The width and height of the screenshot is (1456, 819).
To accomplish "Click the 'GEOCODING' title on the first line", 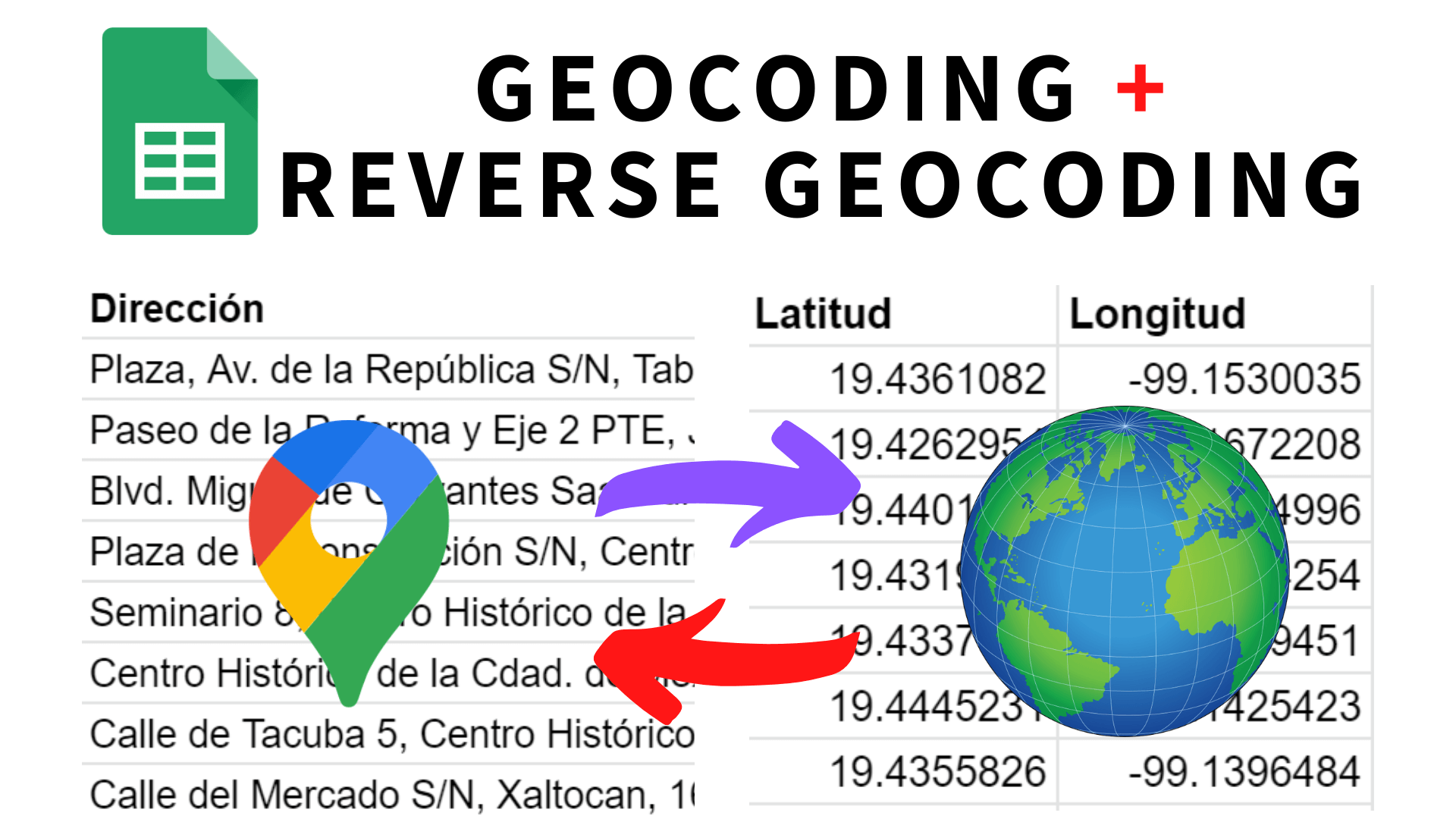I will [x=776, y=88].
